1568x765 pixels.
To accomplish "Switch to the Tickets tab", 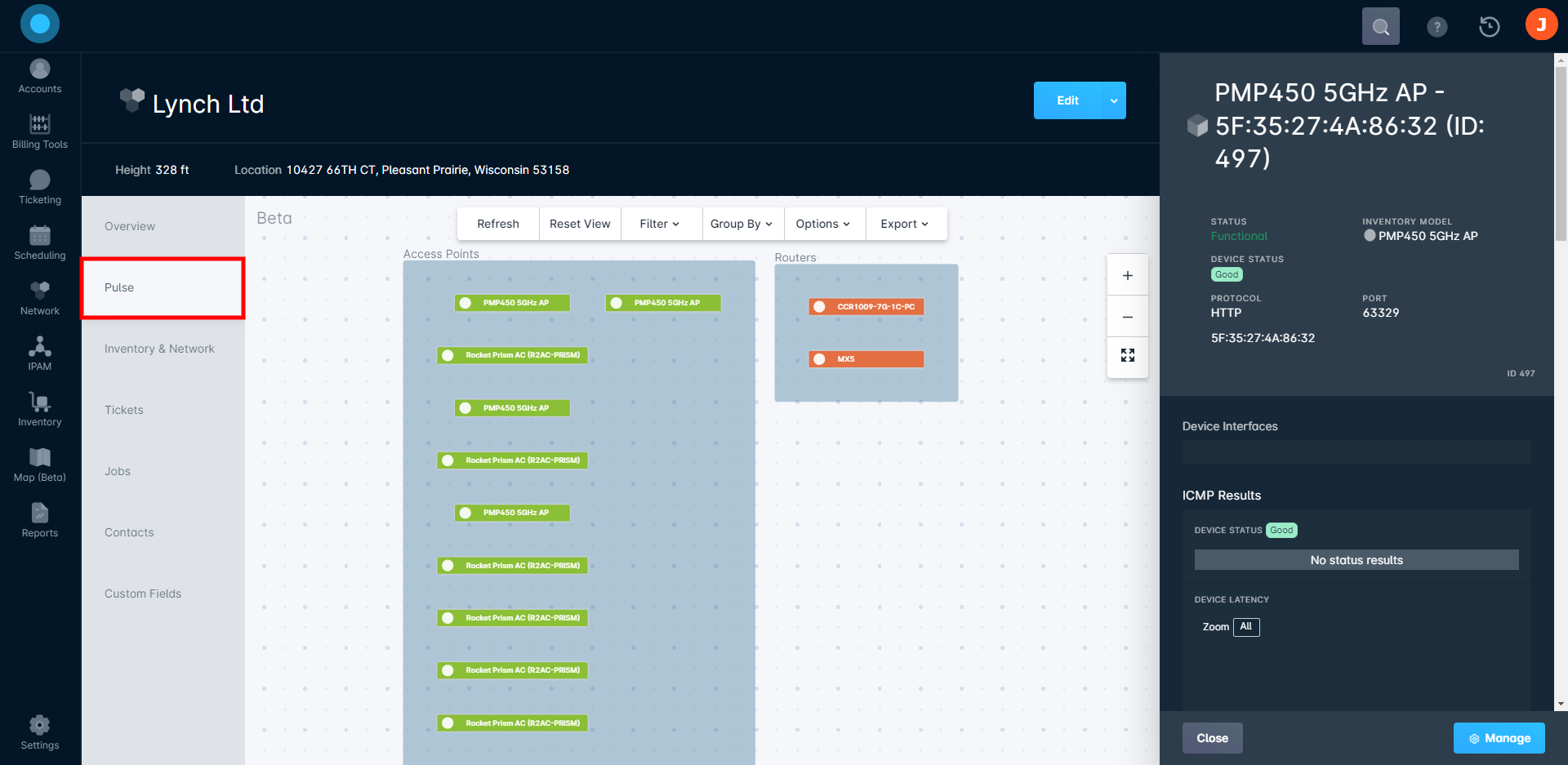I will click(x=163, y=410).
